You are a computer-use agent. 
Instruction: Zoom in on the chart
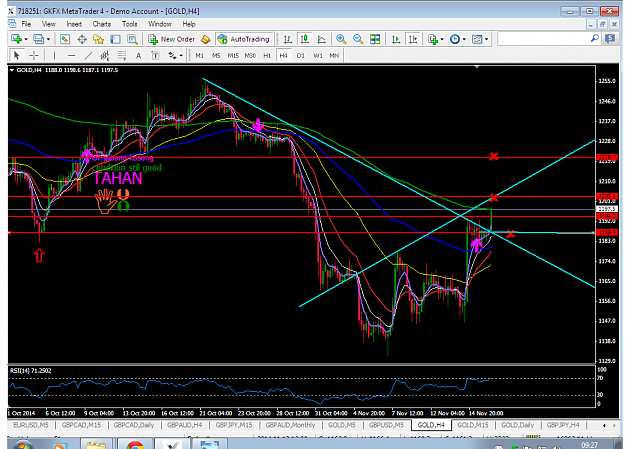tap(341, 39)
